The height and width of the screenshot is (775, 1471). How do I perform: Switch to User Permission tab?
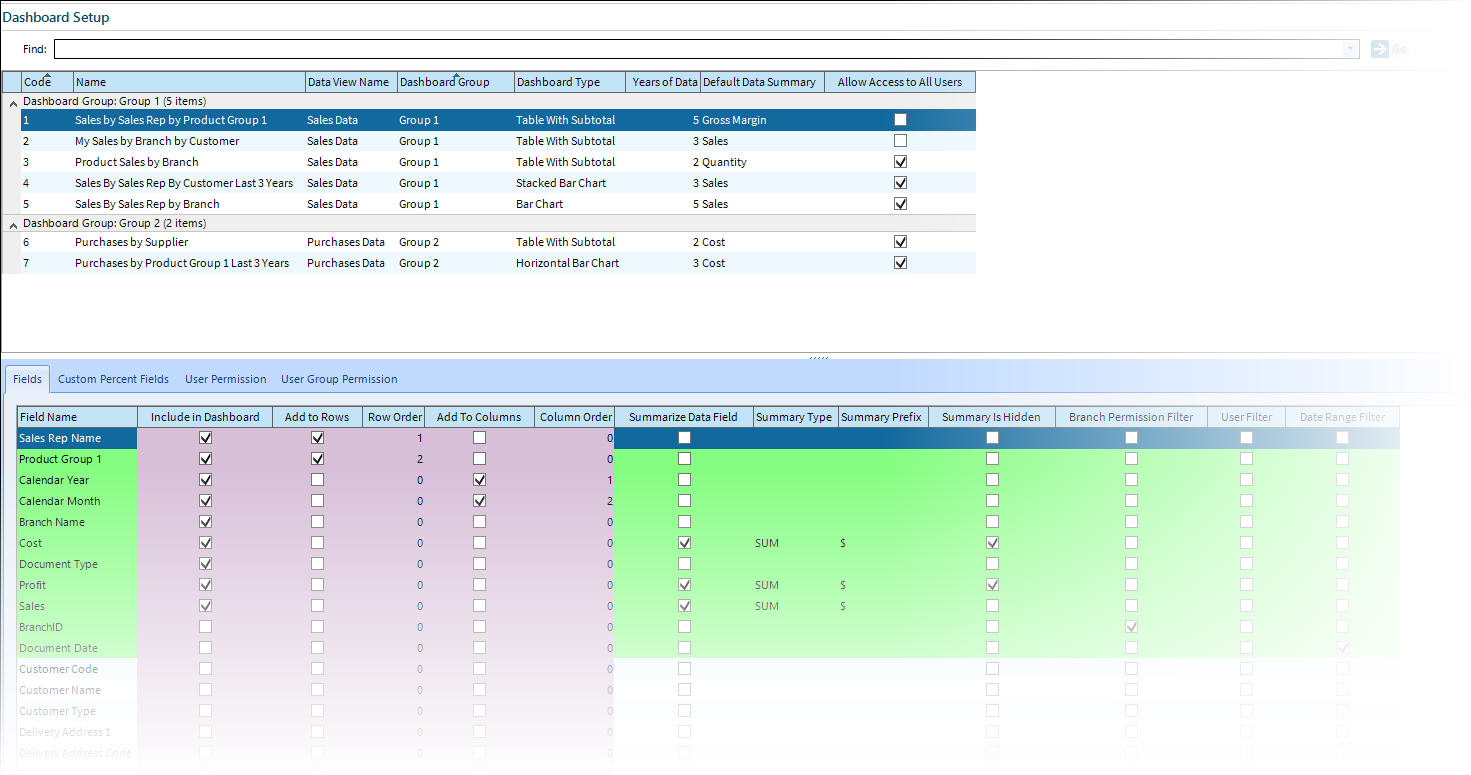click(226, 379)
